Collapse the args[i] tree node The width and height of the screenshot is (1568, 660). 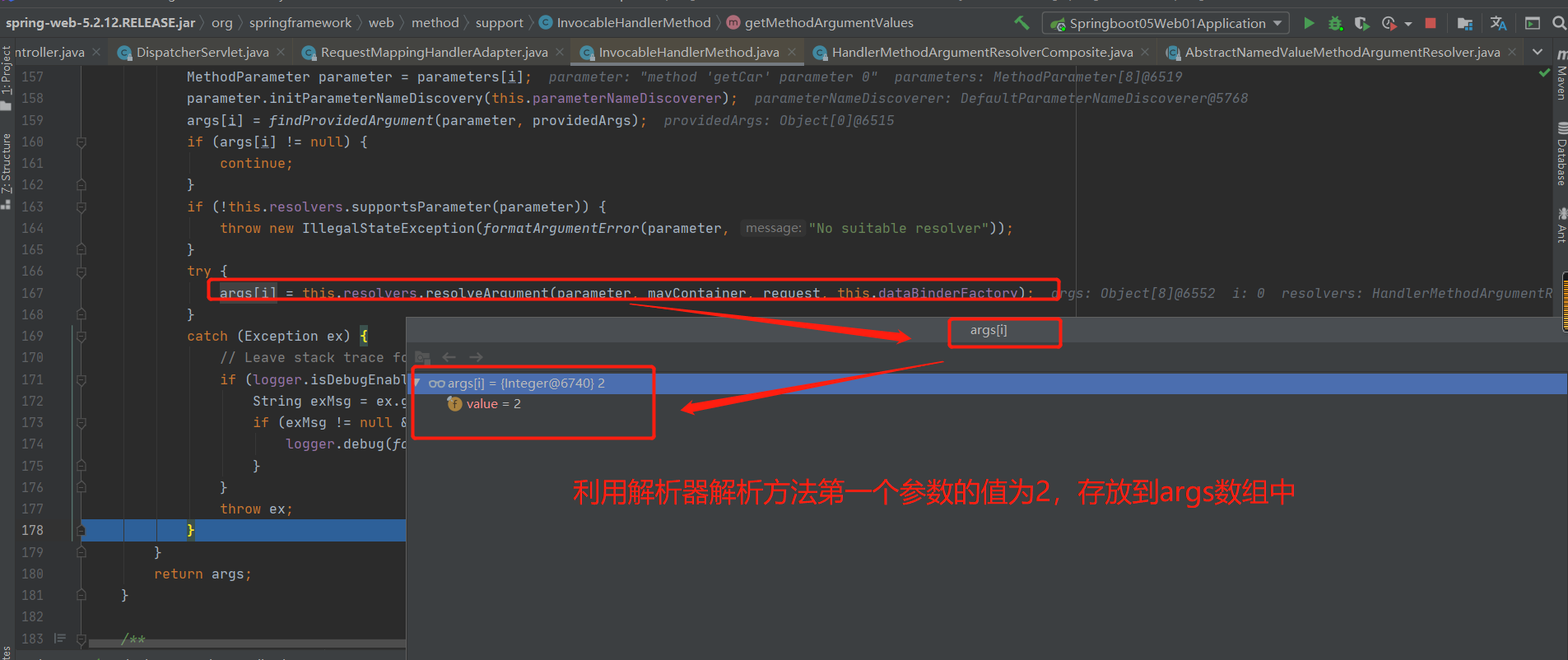coord(417,383)
